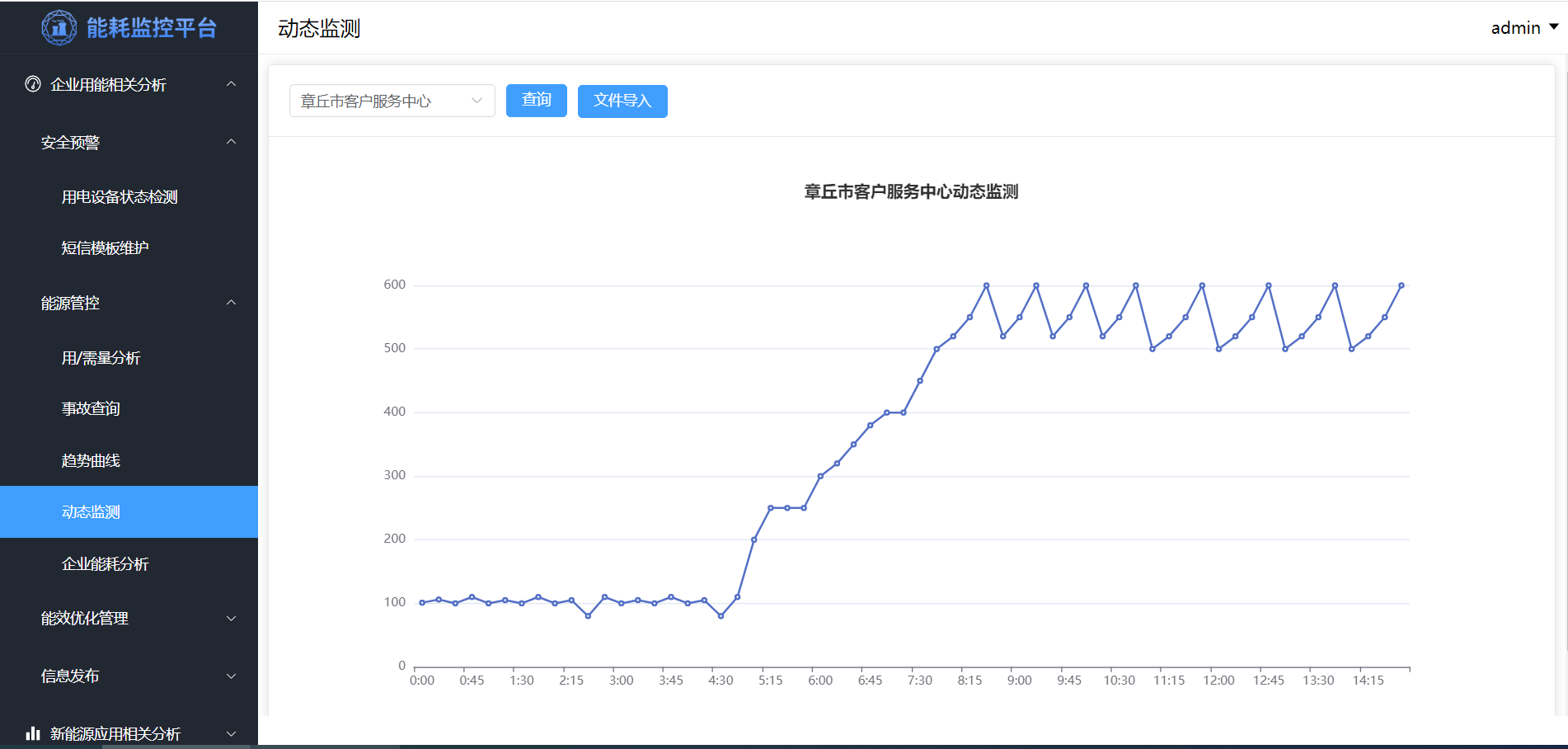Open 用/需量分析 menu item
The image size is (1568, 749).
click(101, 358)
